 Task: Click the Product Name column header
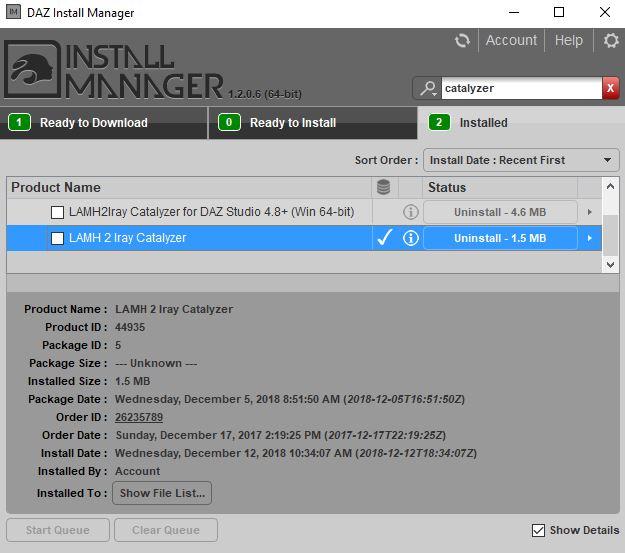189,187
